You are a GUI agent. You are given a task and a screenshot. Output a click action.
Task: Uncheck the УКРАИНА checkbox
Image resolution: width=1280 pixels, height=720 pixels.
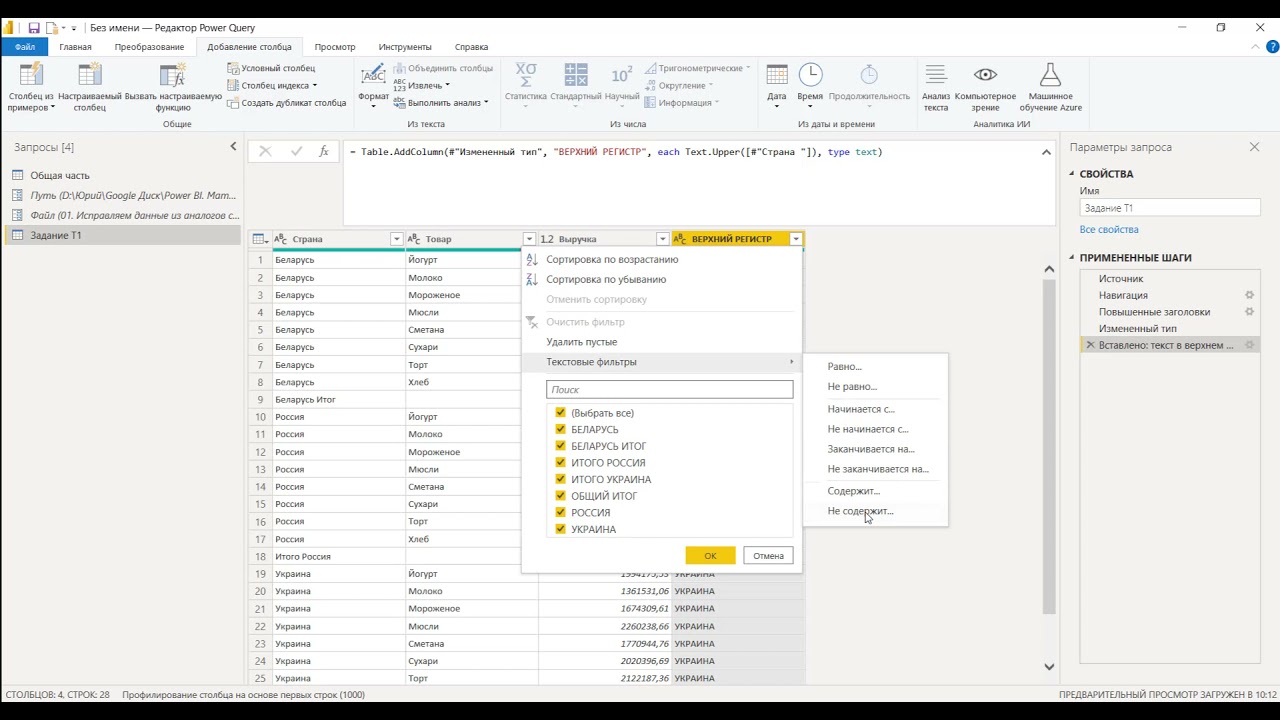pyautogui.click(x=560, y=529)
